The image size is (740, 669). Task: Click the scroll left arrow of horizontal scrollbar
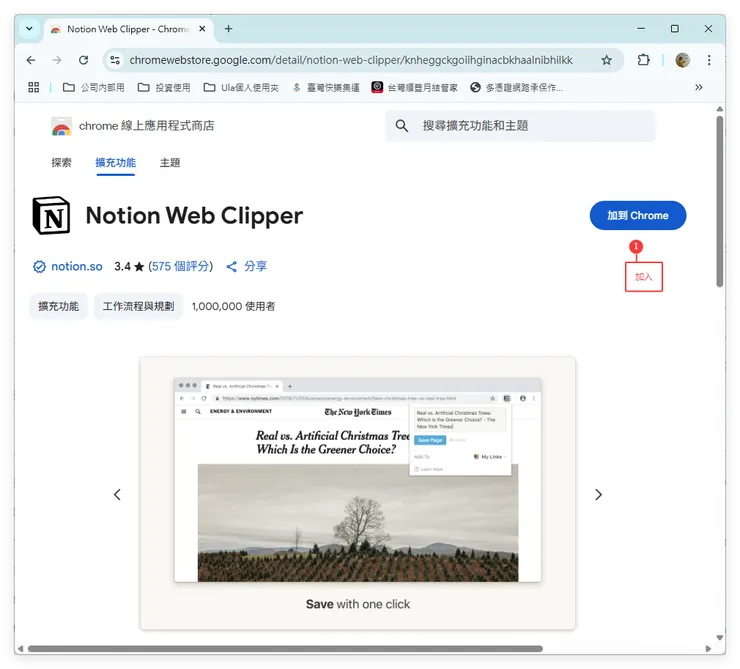20,649
